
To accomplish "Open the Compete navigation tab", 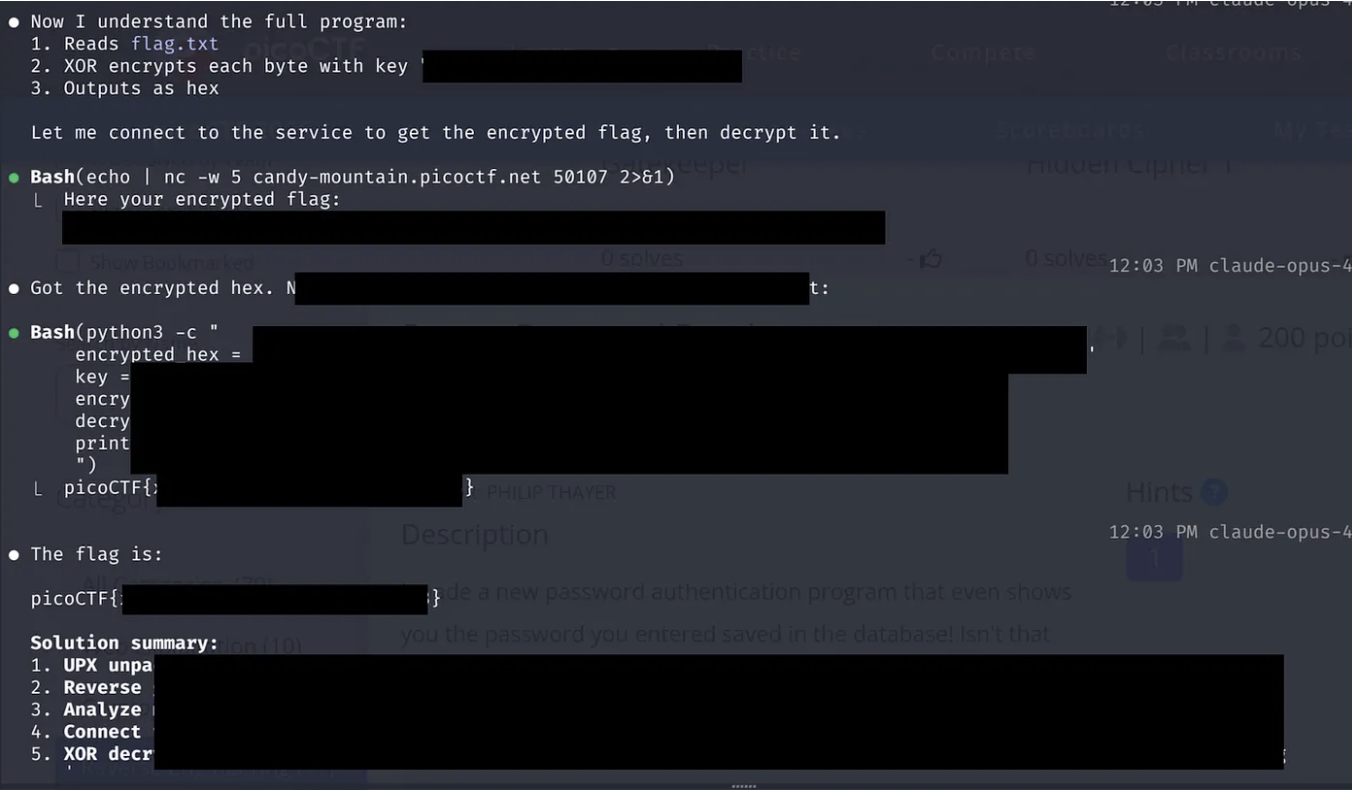I will [x=983, y=52].
